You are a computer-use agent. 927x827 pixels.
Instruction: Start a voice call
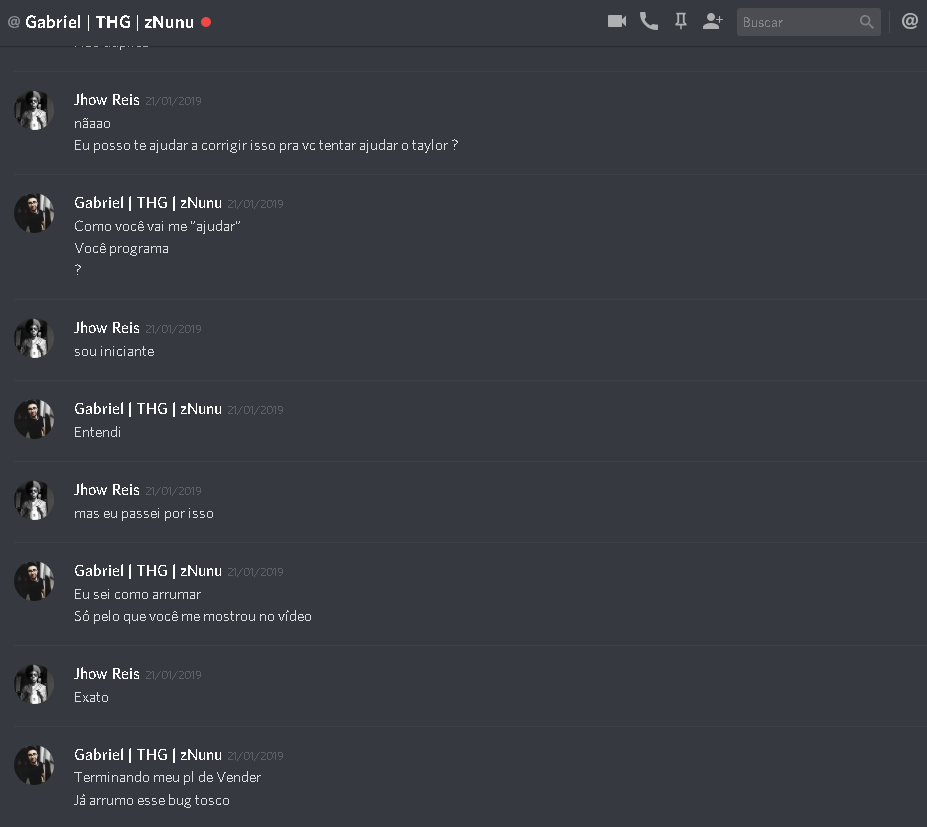(x=649, y=21)
